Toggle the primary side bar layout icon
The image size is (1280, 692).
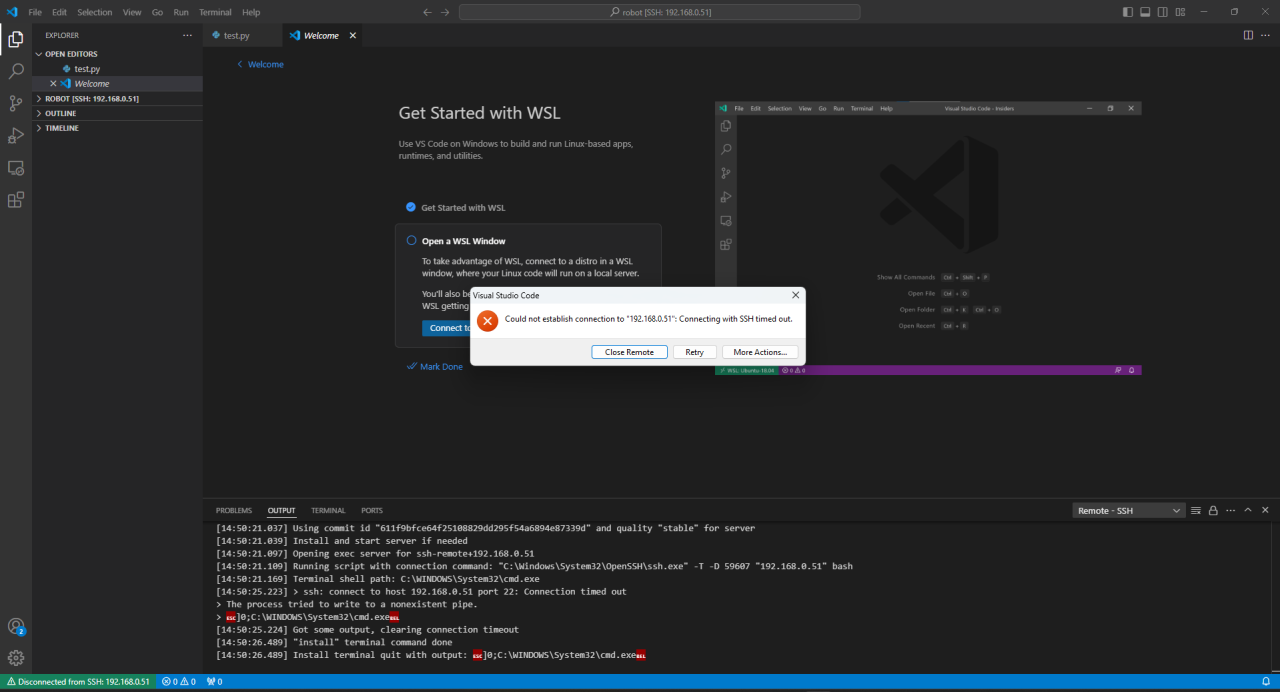(x=1128, y=12)
